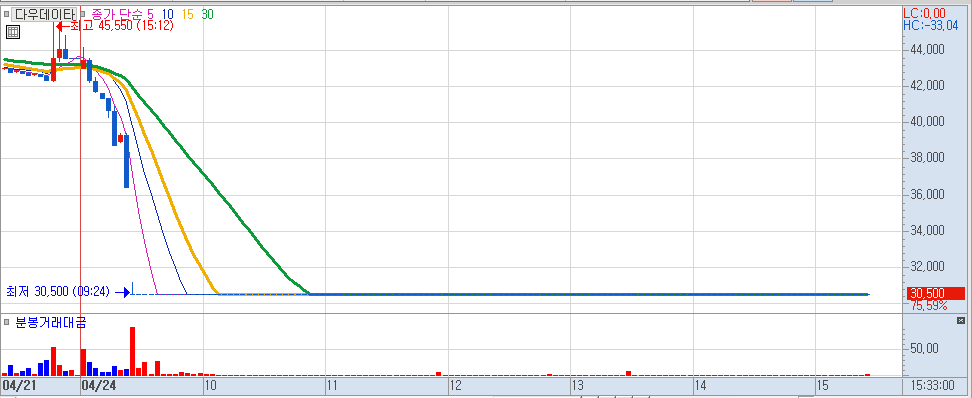Click the hour 15 time axis label
This screenshot has height=398, width=972.
point(822,386)
